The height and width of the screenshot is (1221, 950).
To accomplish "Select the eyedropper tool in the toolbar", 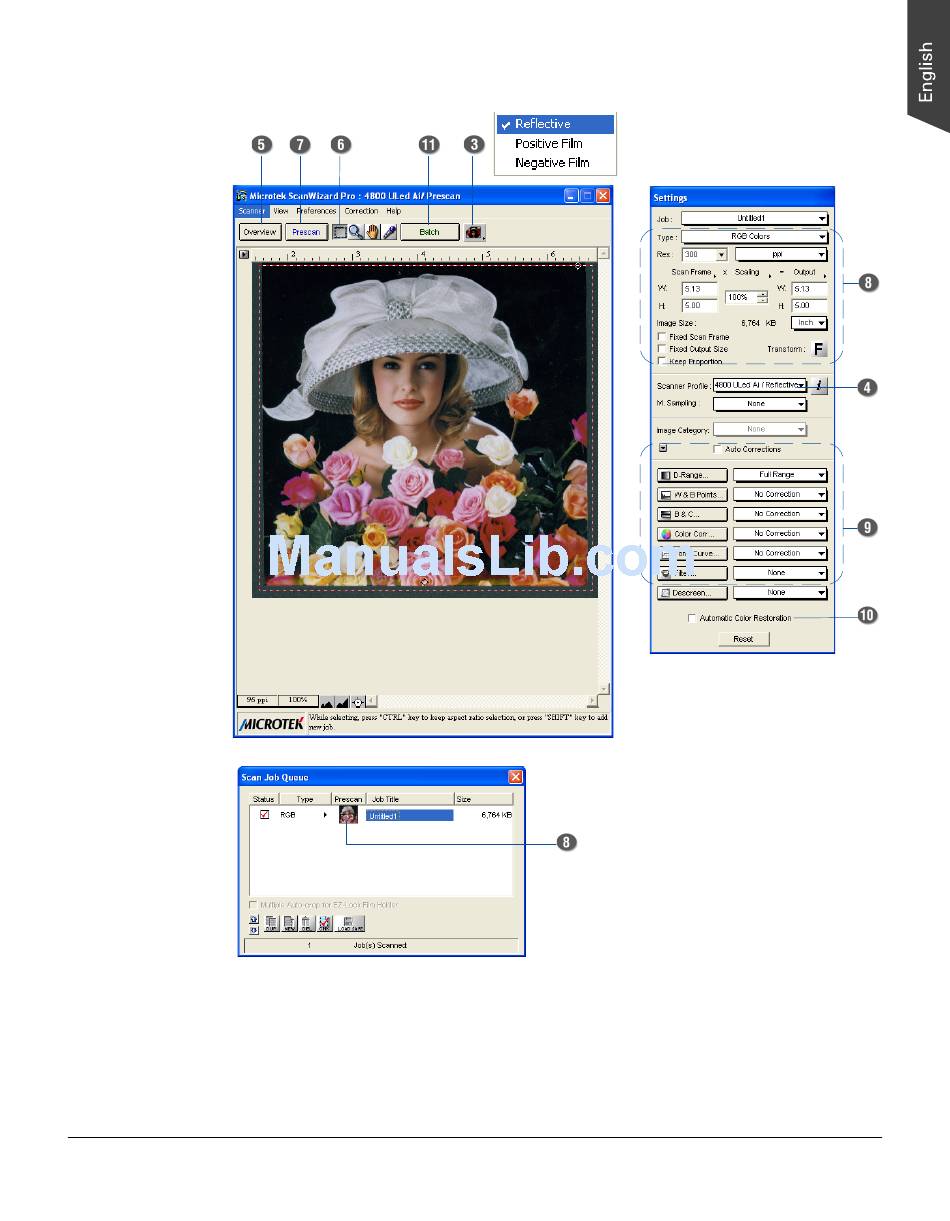I will [390, 232].
